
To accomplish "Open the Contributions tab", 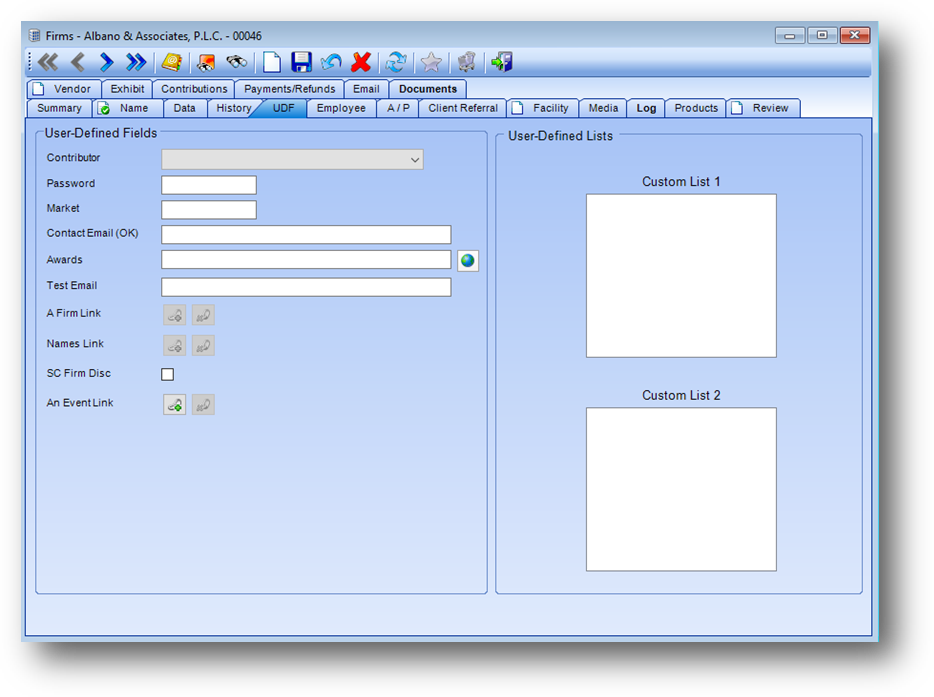I will coord(194,89).
